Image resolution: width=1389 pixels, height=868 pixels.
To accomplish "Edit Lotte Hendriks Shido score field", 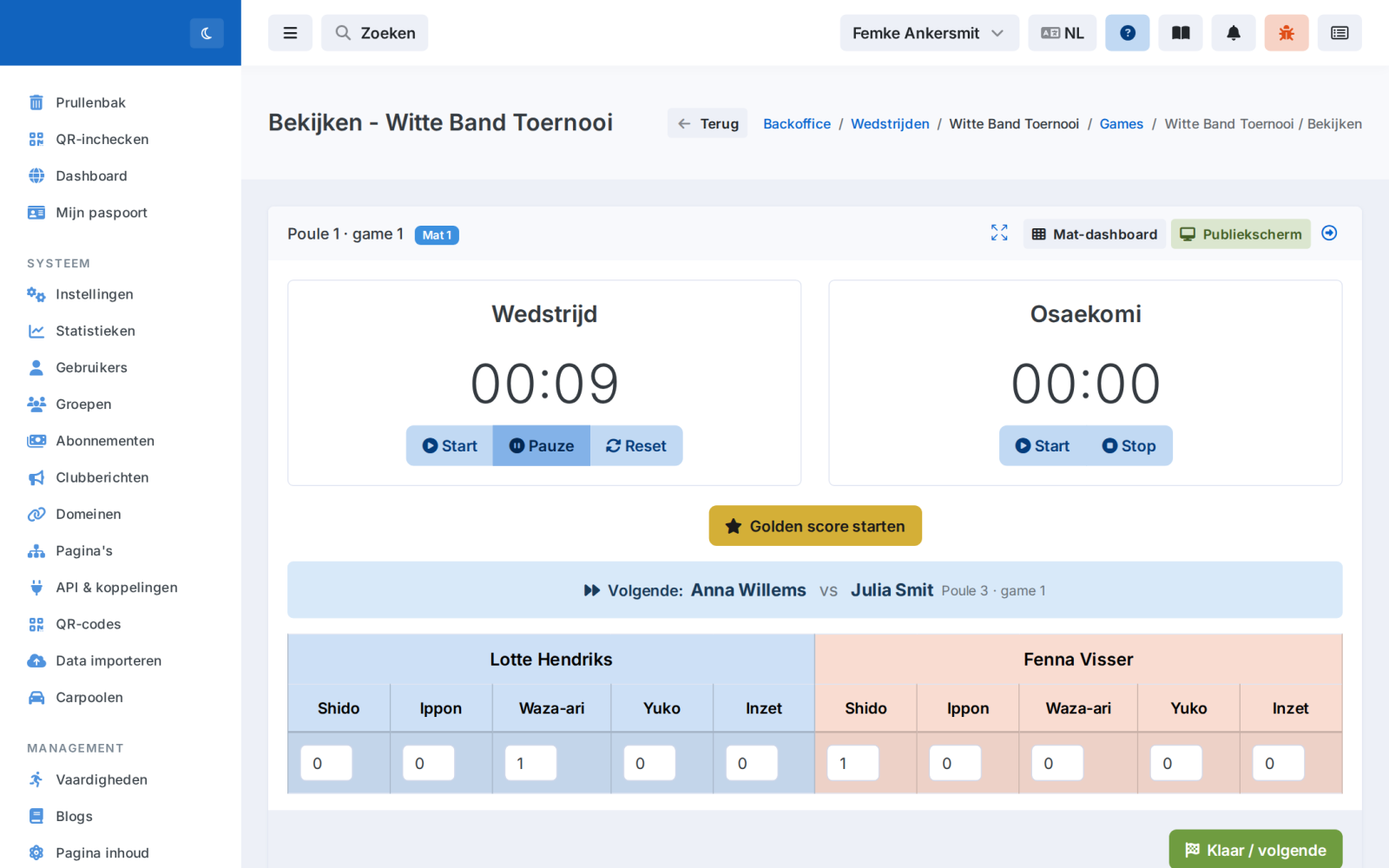I will 326,763.
